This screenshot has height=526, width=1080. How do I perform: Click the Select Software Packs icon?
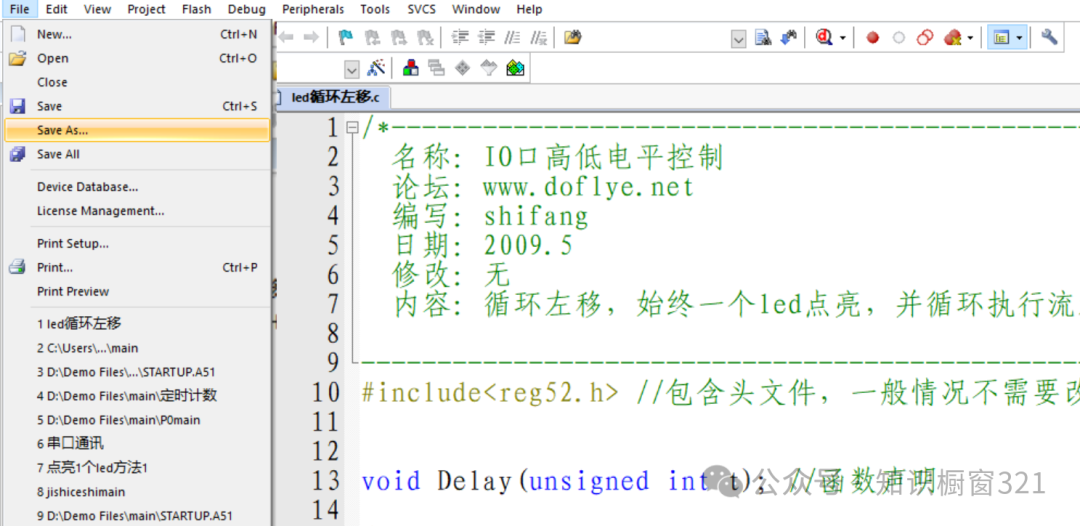[488, 68]
